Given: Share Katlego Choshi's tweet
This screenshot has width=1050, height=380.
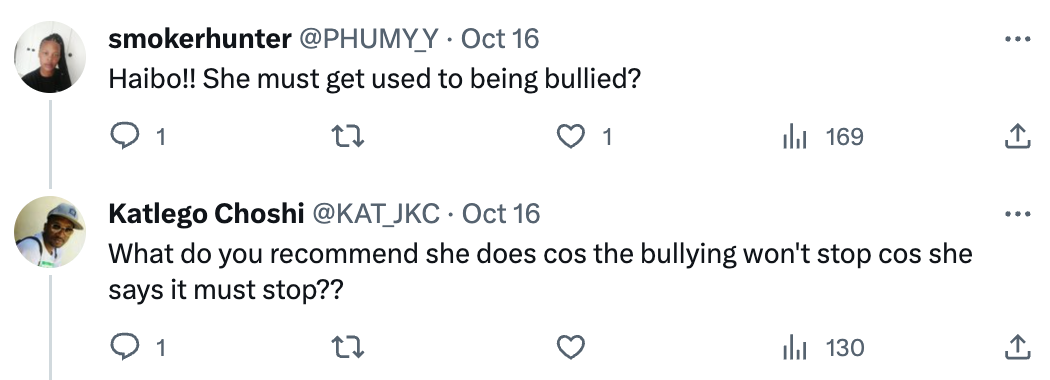Looking at the screenshot, I should point(1017,348).
